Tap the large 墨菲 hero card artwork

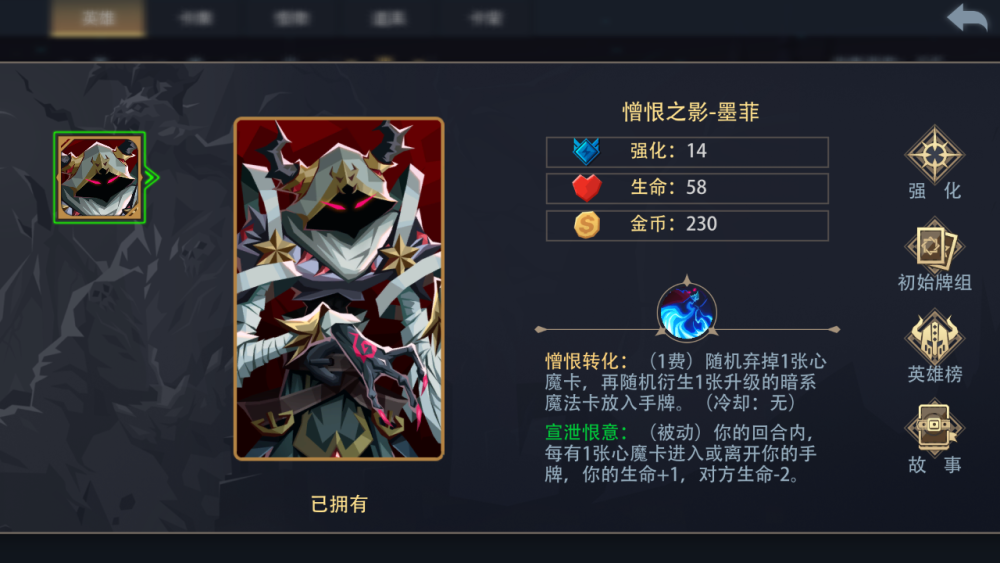339,288
